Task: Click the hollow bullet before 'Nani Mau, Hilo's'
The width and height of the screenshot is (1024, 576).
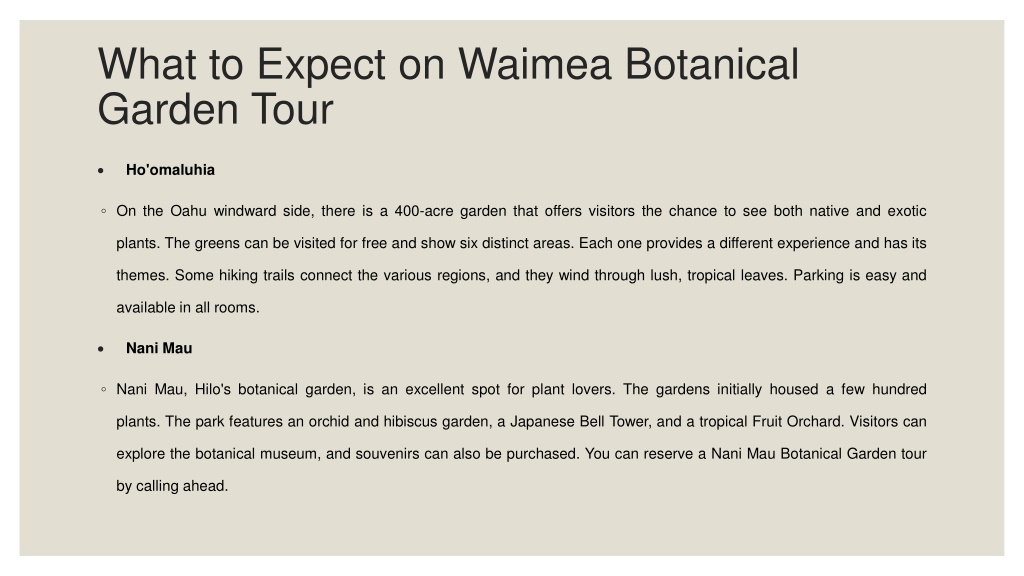Action: [104, 389]
